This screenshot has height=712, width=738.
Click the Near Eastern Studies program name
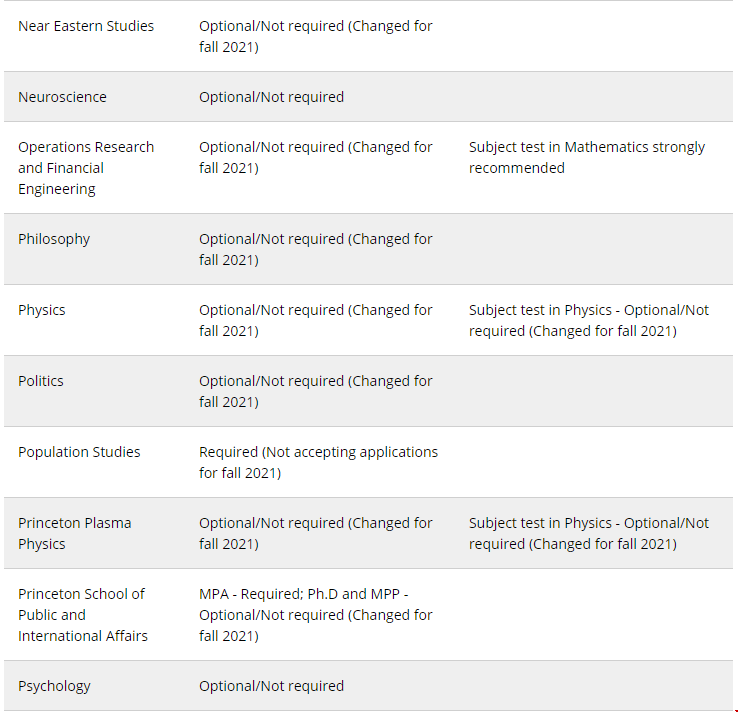pyautogui.click(x=86, y=26)
